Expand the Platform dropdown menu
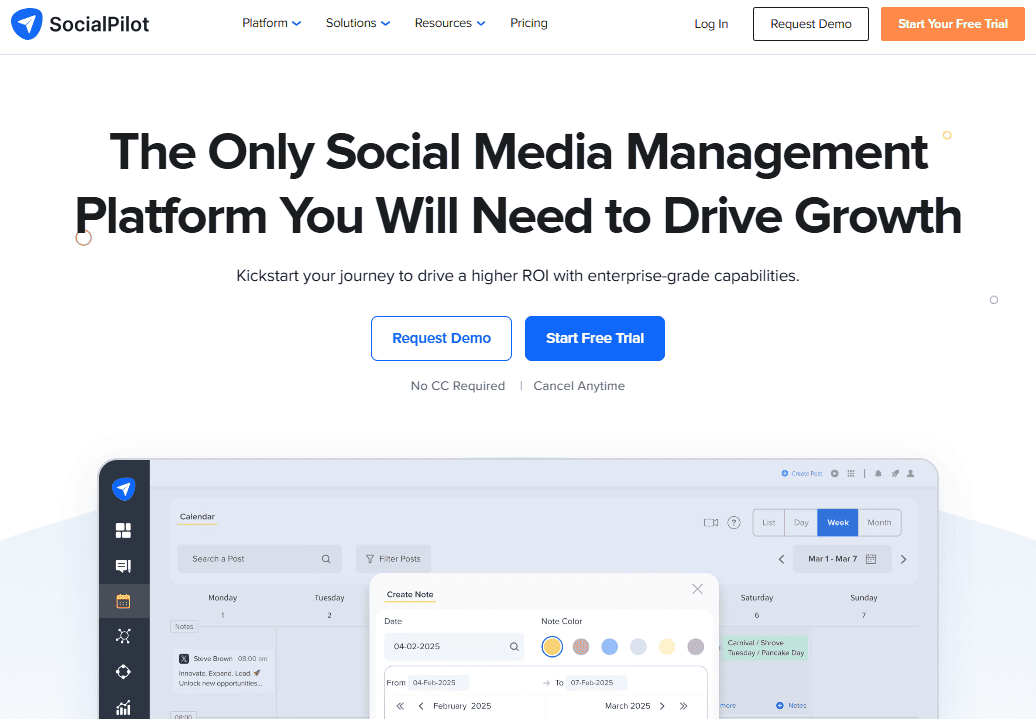This screenshot has height=719, width=1036. click(271, 23)
